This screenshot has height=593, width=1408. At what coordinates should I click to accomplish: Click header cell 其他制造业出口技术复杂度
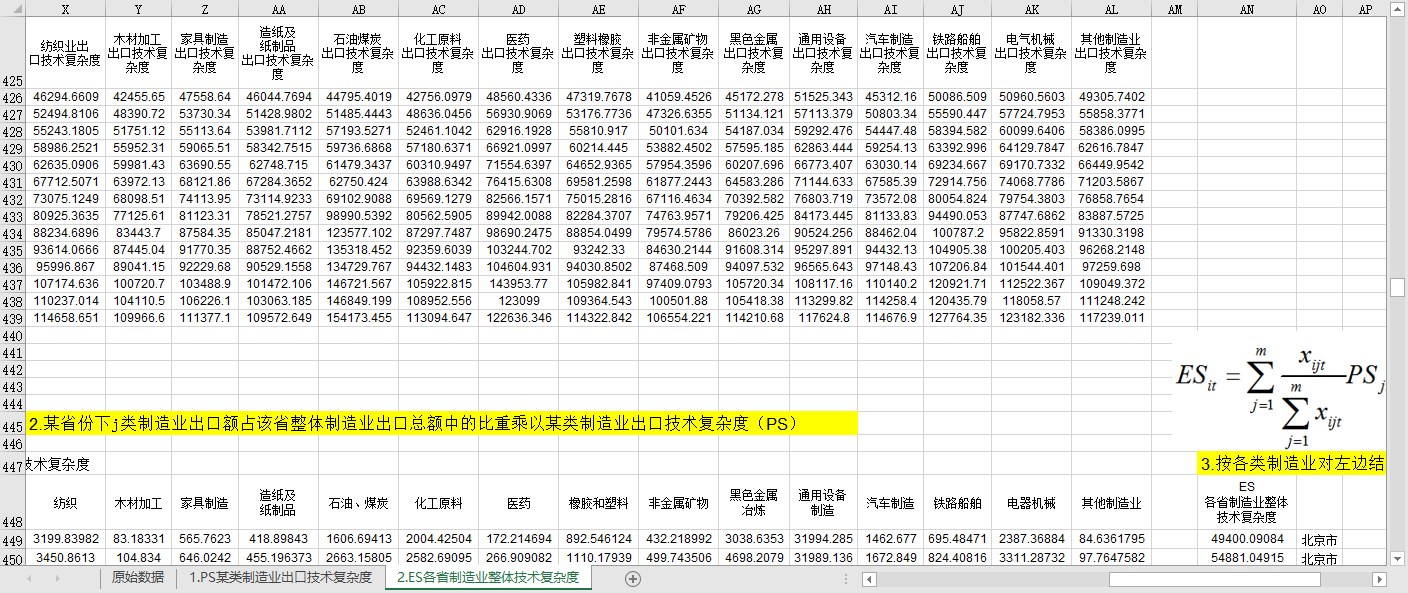(1110, 53)
